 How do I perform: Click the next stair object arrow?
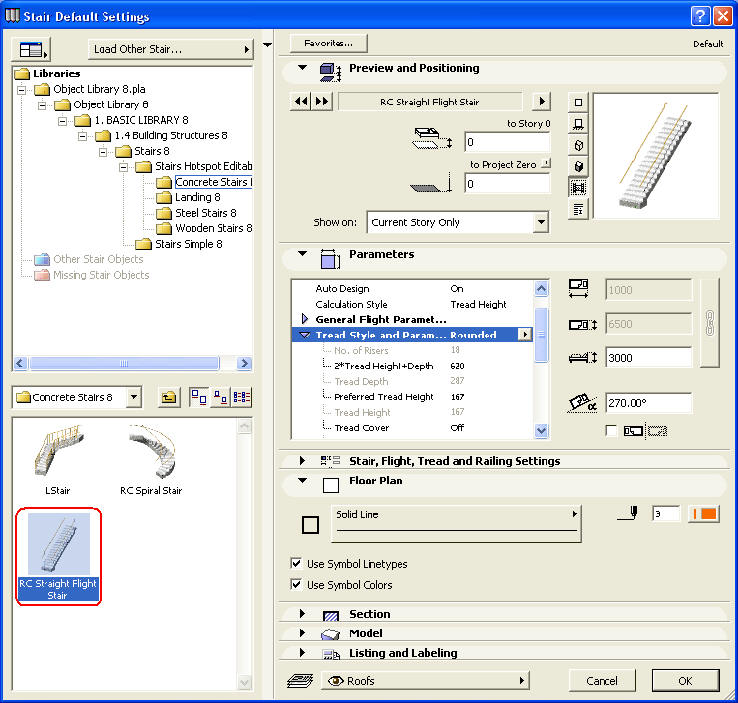coord(322,101)
